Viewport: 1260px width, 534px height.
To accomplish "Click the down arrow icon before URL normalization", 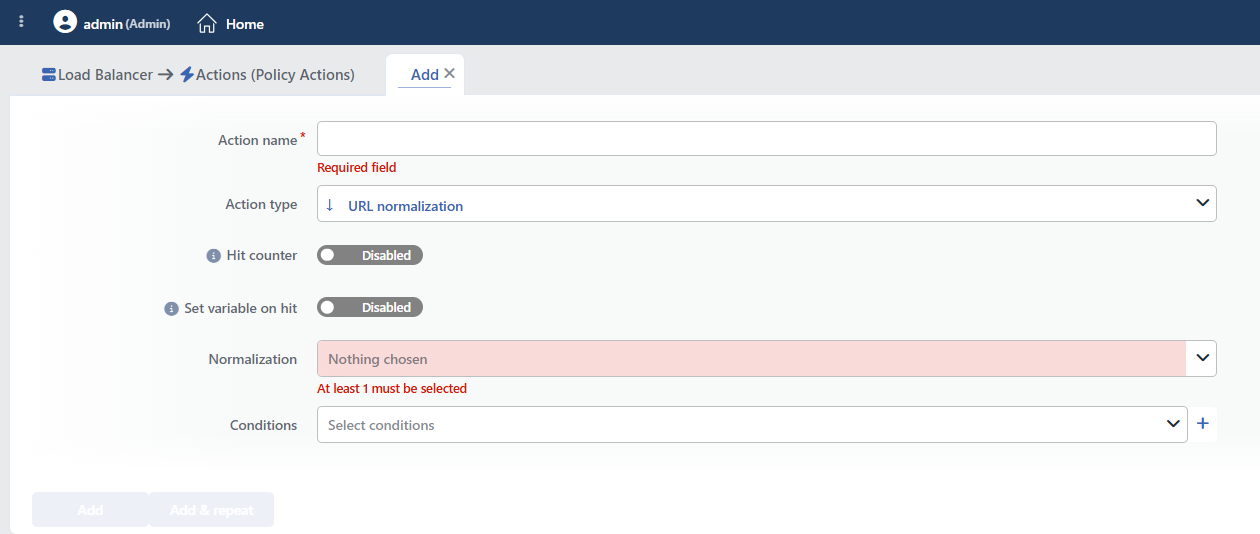I will click(x=330, y=205).
